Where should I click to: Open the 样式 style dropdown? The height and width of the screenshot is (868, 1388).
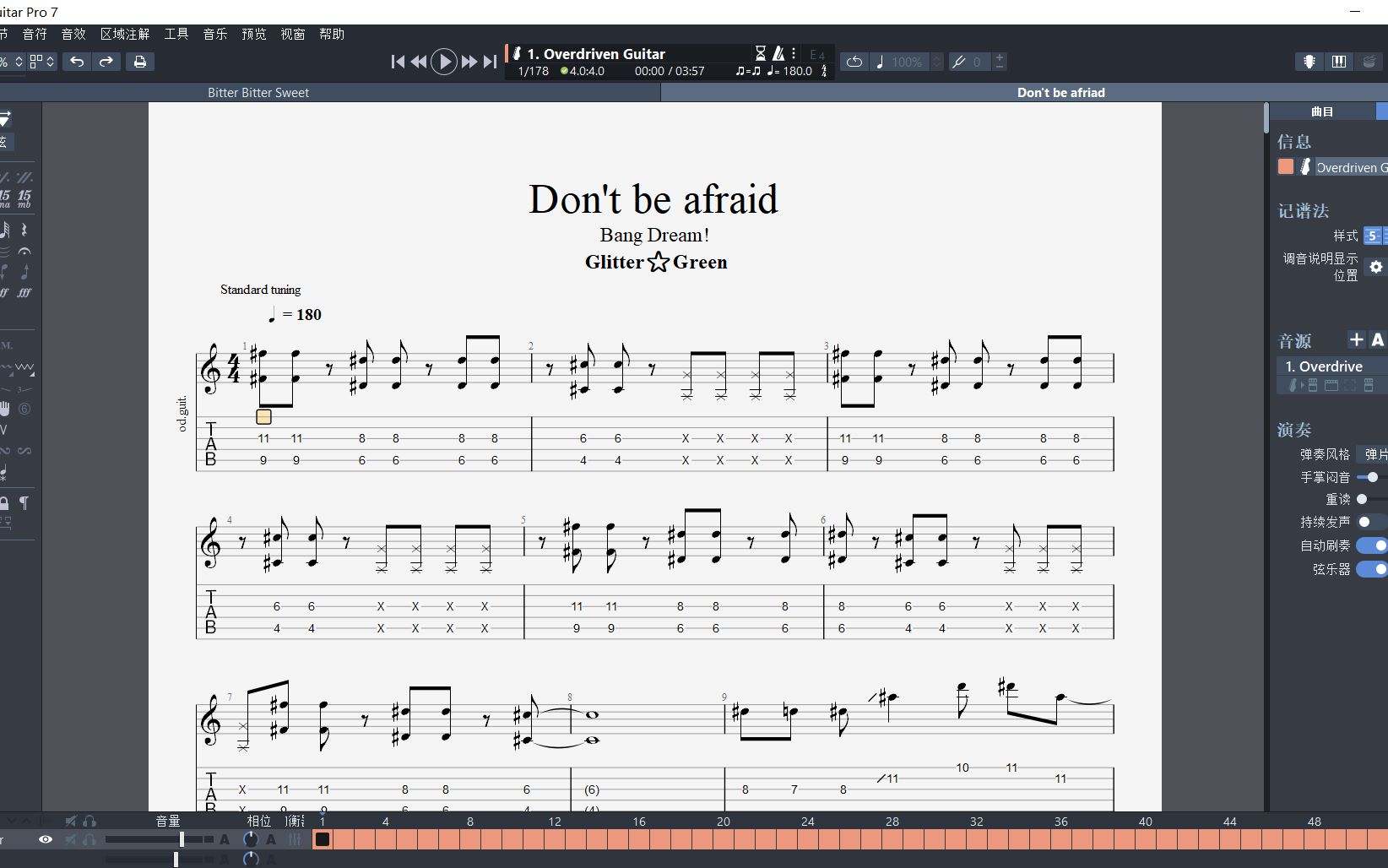tap(1374, 236)
